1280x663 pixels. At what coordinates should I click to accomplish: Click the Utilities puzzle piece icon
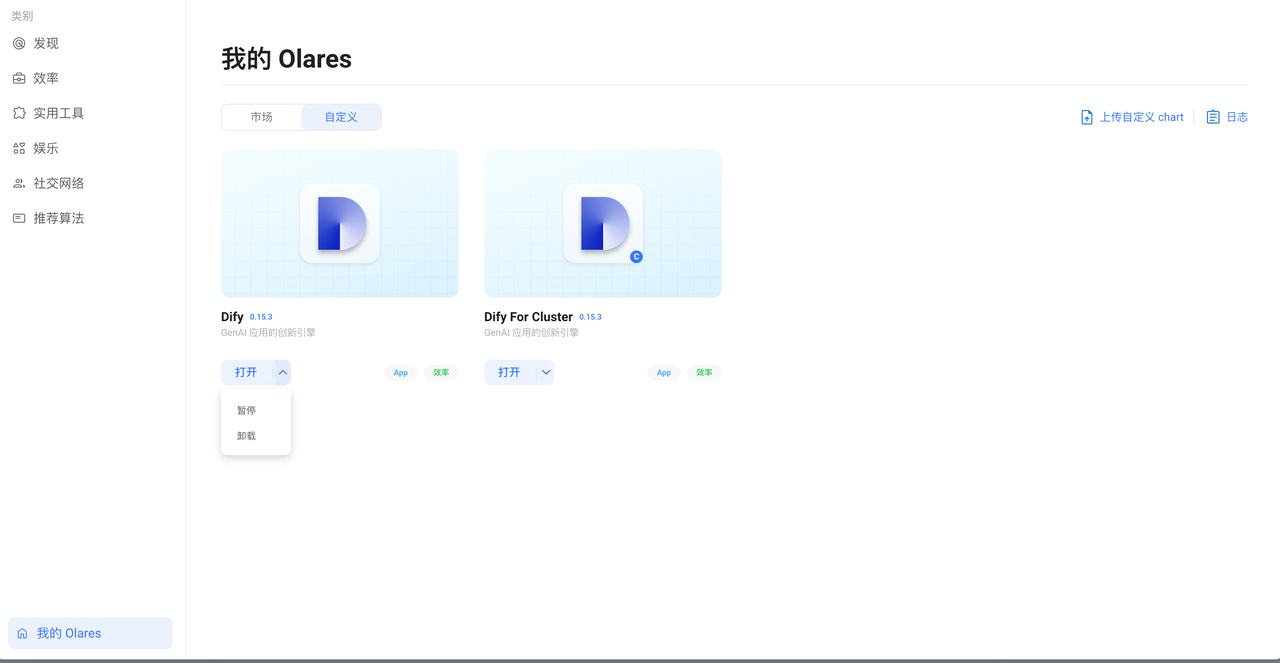tap(19, 113)
